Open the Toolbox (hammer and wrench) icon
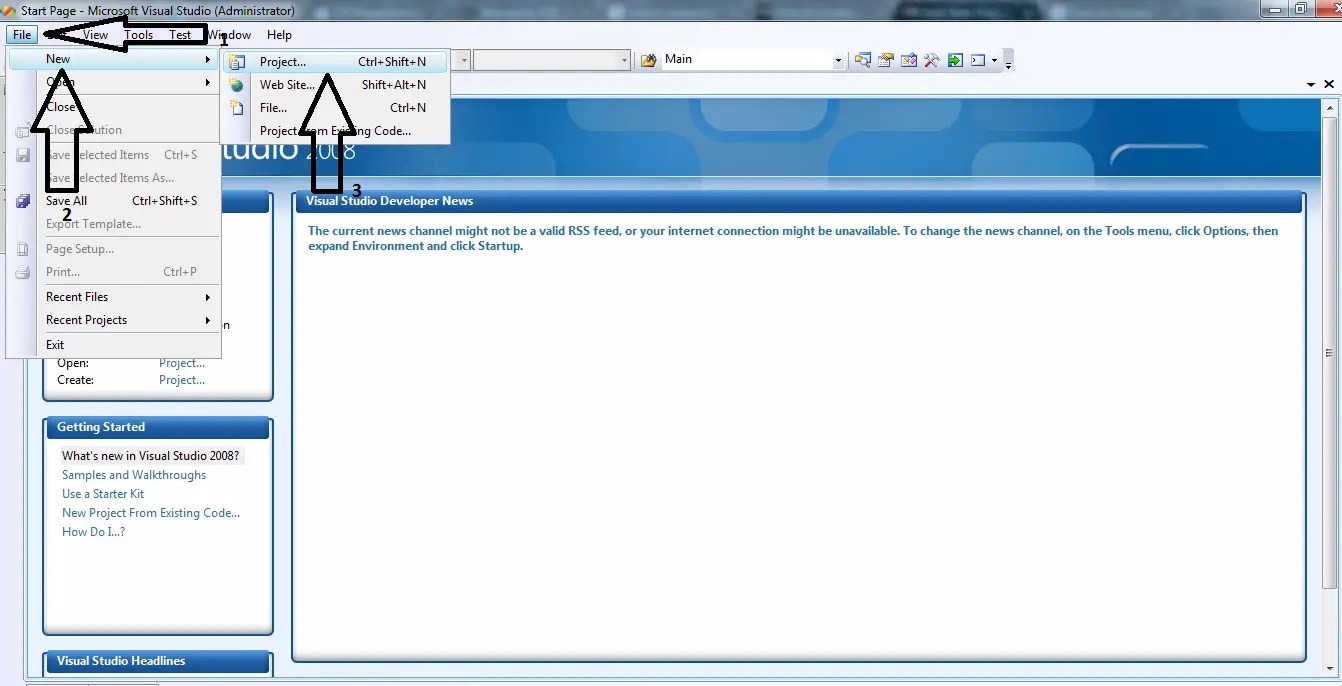The image size is (1342, 686). 932,60
